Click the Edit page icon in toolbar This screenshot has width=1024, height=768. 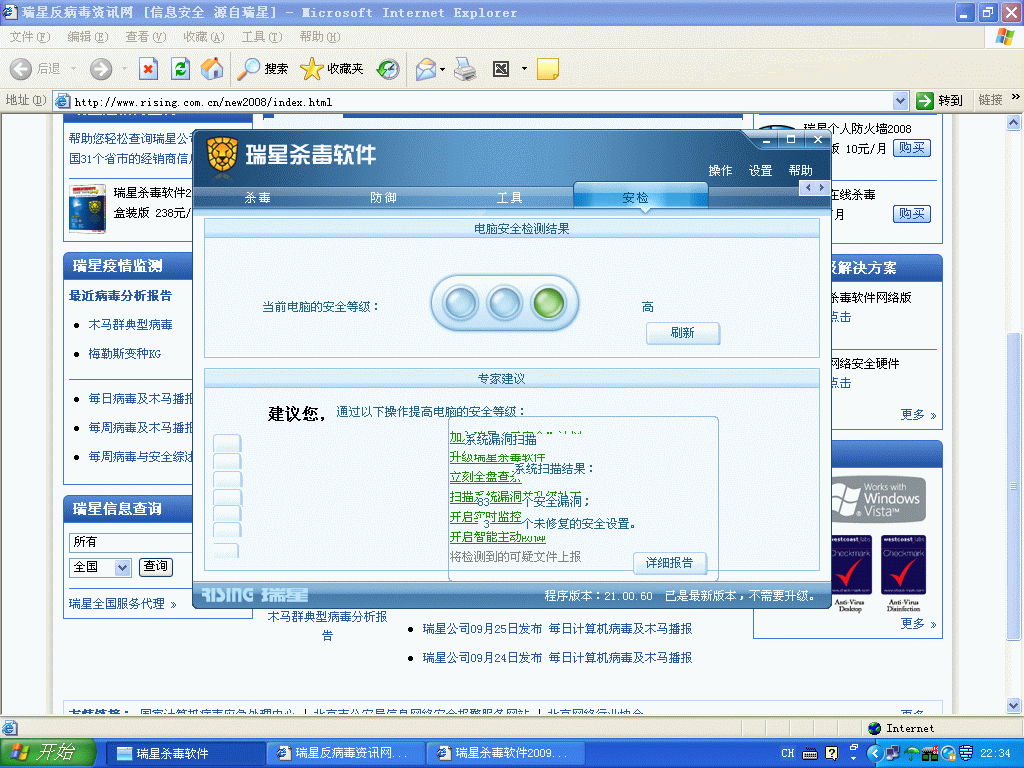click(x=501, y=69)
